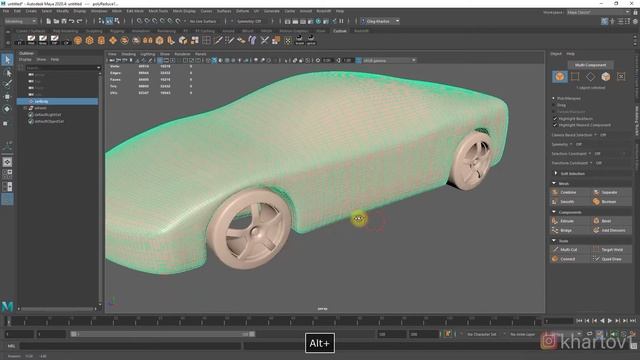Select the Drag radio option

pos(554,105)
